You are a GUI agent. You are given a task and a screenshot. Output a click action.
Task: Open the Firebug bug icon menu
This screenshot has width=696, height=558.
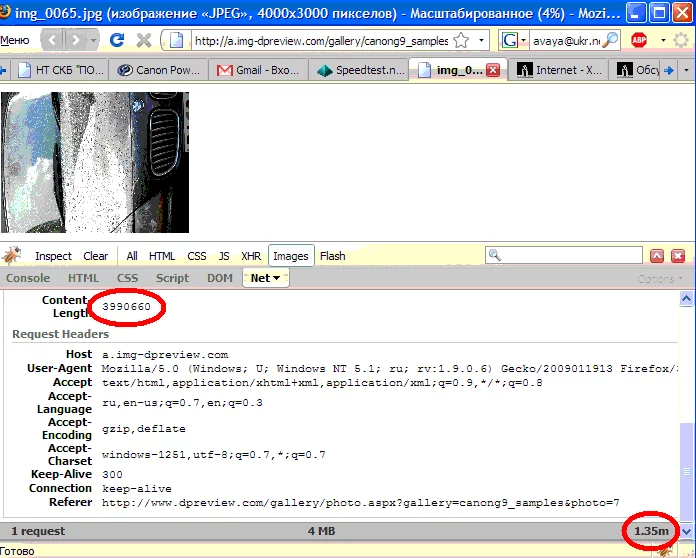pos(12,255)
